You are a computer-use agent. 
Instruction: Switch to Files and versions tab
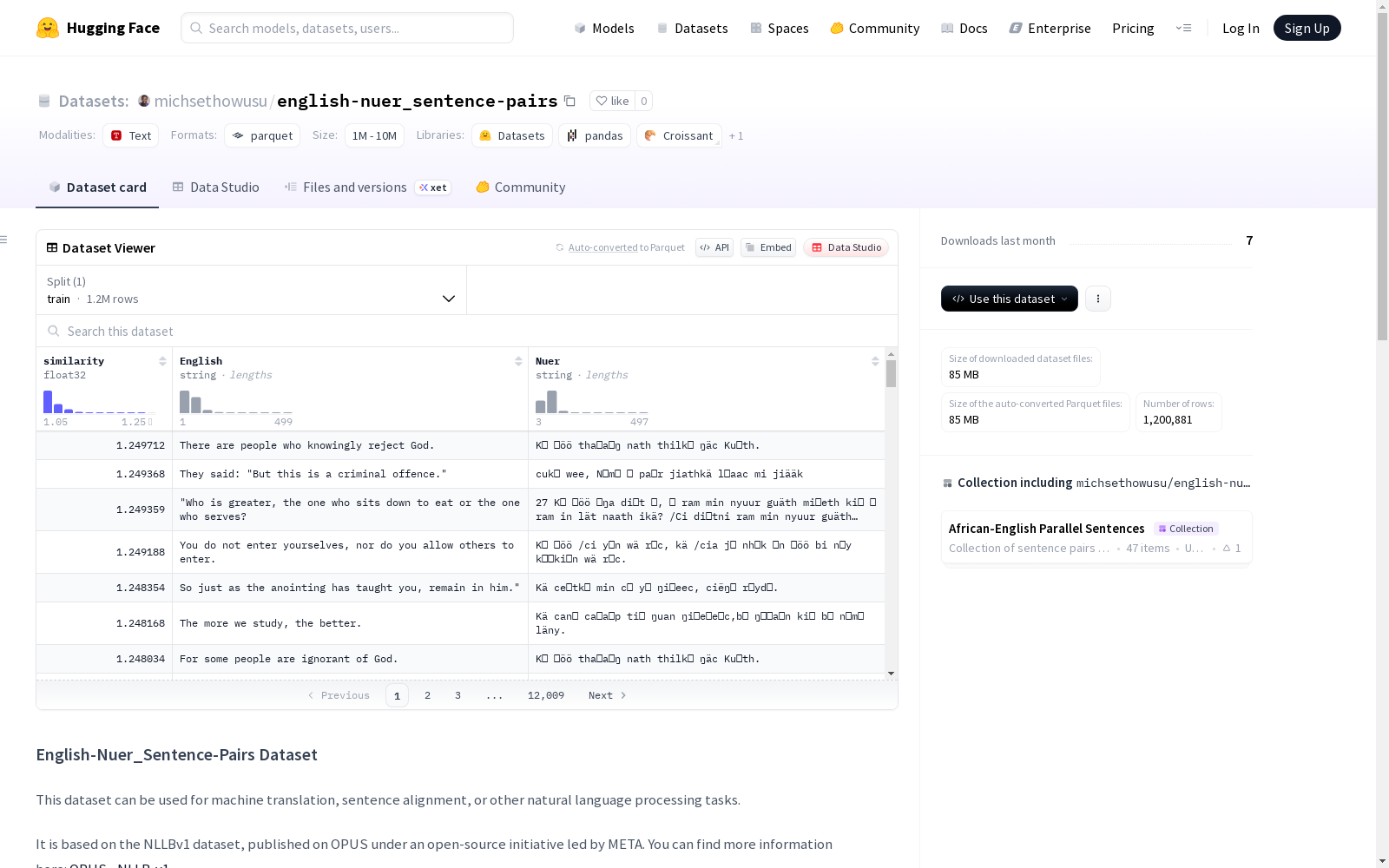pos(367,187)
